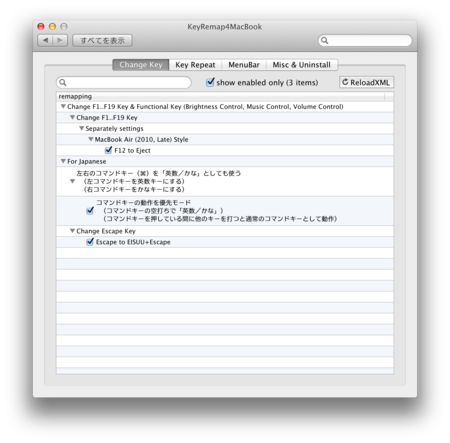Click the すべてを表示 button
Image resolution: width=450 pixels, height=443 pixels.
102,40
